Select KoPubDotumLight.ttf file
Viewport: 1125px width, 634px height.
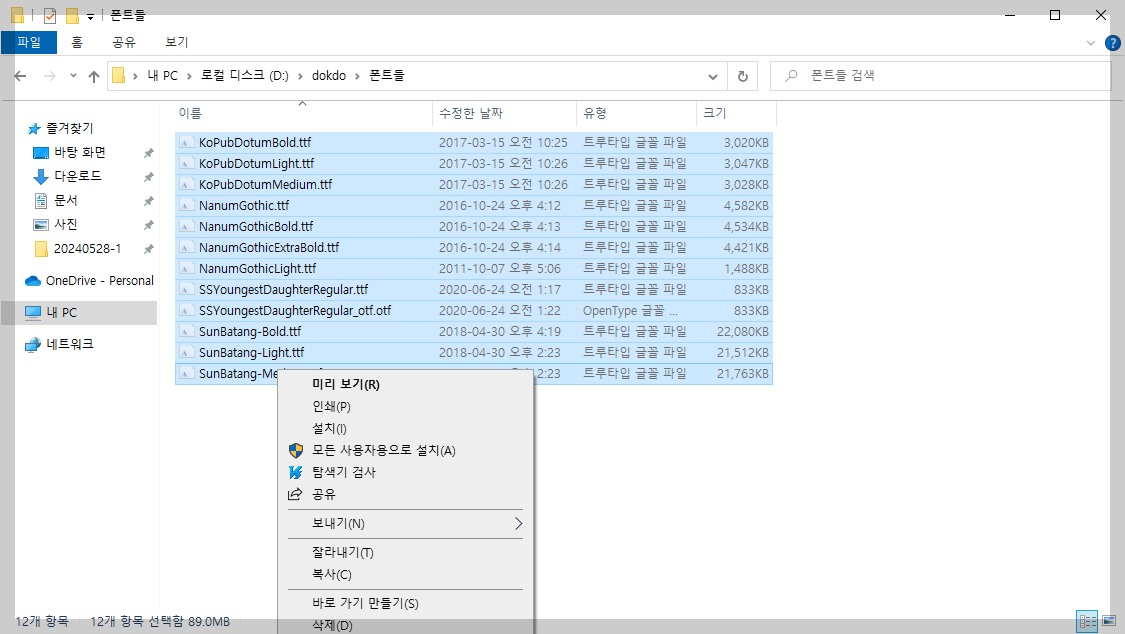tap(474, 164)
